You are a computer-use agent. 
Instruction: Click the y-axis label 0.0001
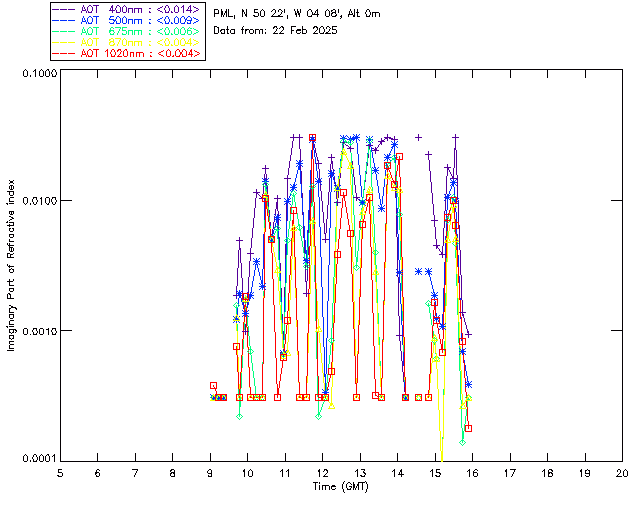click(39, 459)
